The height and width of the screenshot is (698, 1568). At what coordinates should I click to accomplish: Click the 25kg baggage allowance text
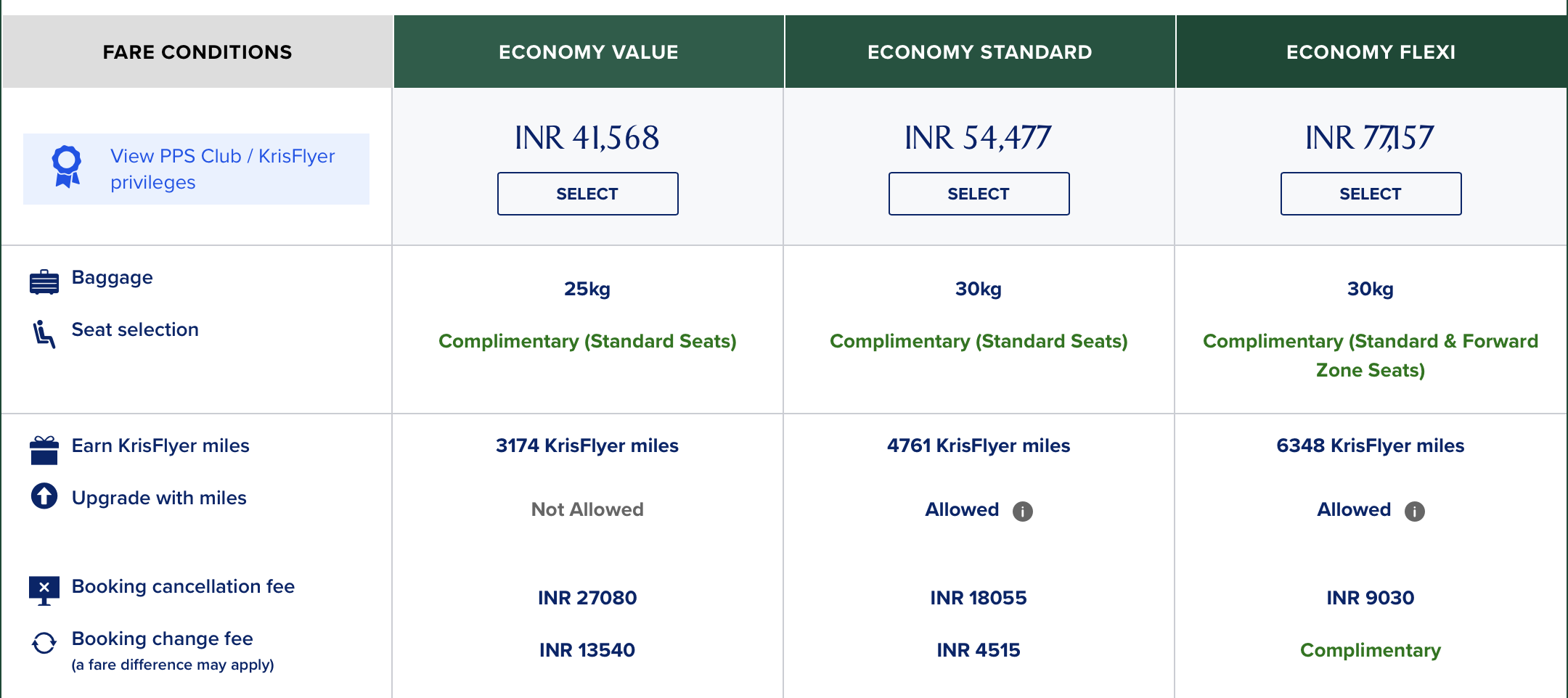(x=587, y=289)
